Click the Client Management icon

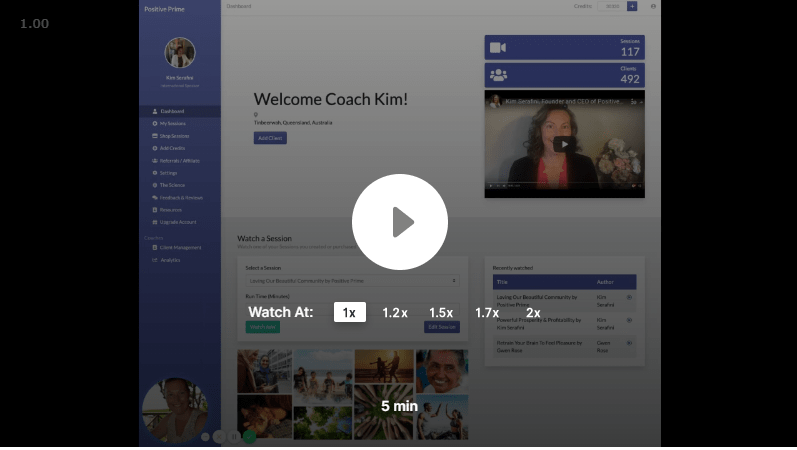click(155, 248)
